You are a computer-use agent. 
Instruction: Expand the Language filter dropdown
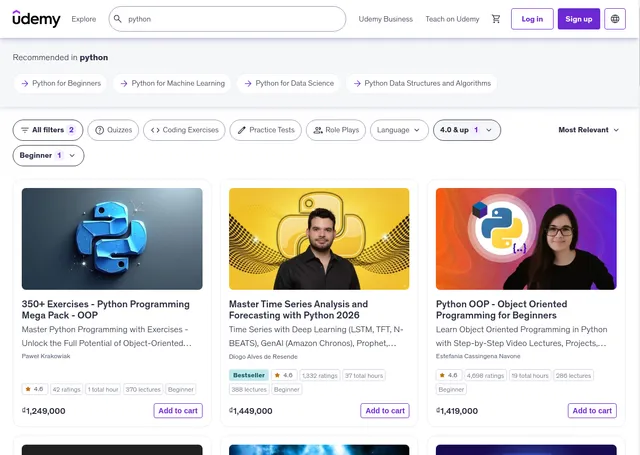pos(399,130)
